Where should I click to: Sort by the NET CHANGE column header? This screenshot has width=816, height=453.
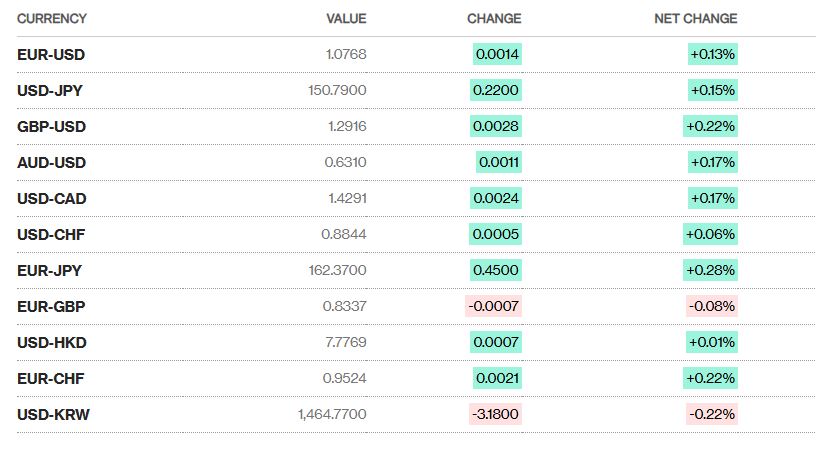tap(695, 19)
